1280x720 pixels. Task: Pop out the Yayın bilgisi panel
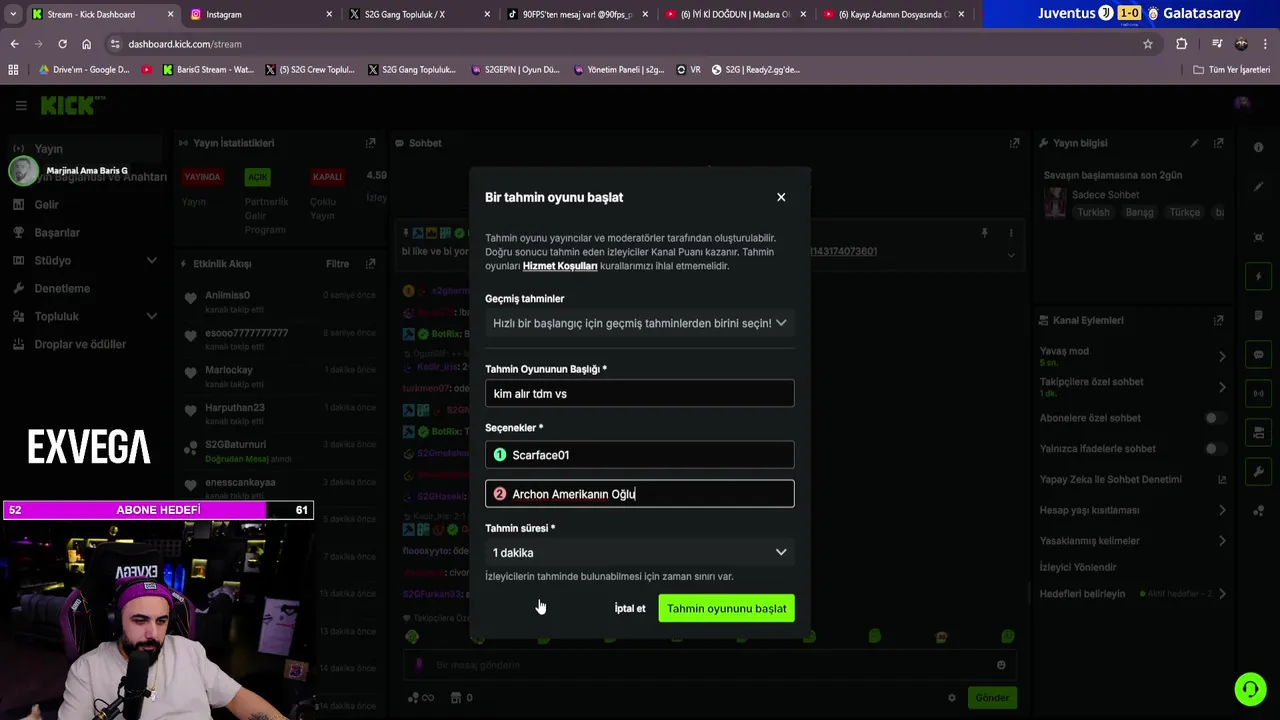(1218, 143)
